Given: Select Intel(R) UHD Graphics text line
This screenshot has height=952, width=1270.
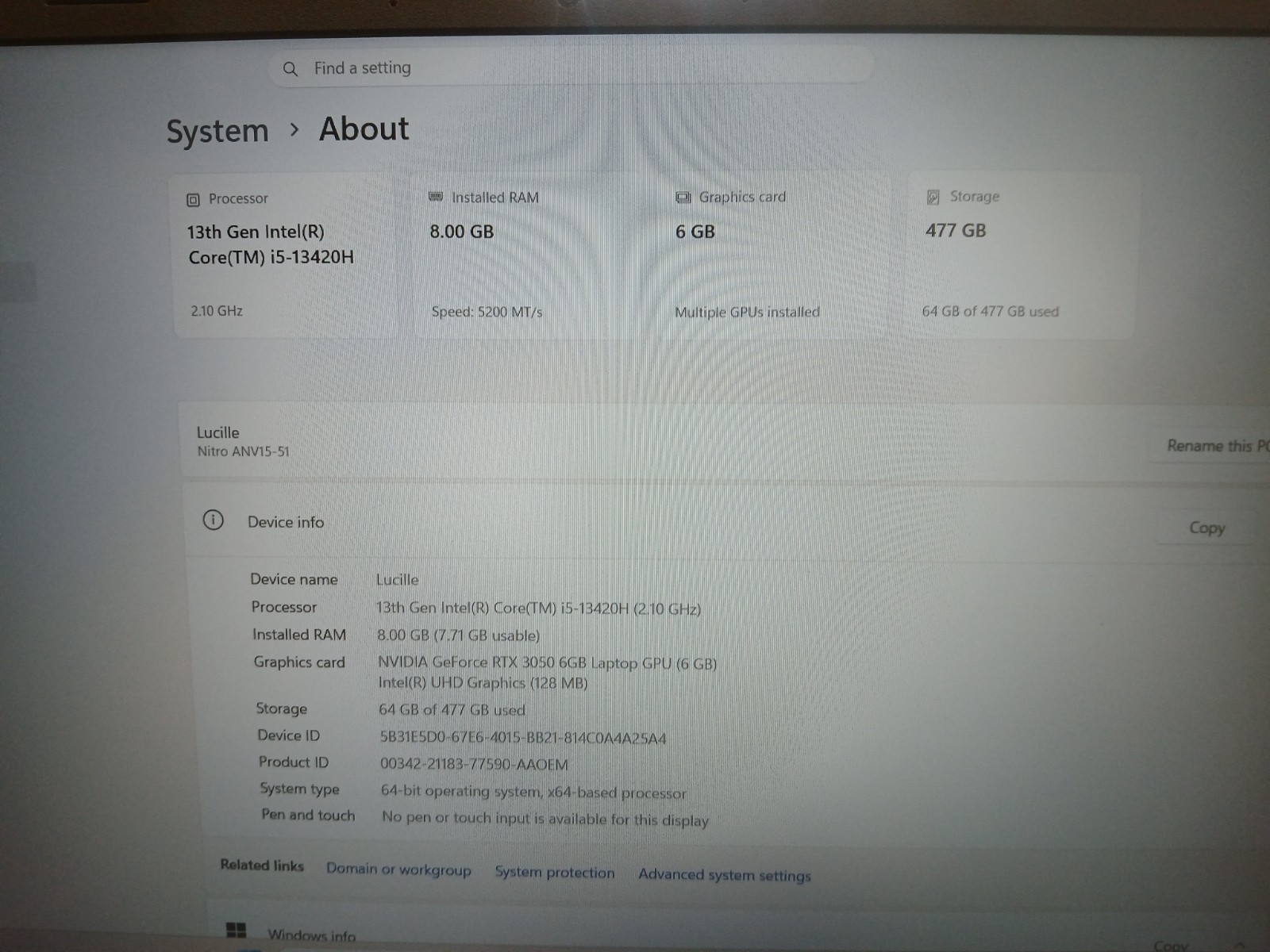Looking at the screenshot, I should pos(483,683).
